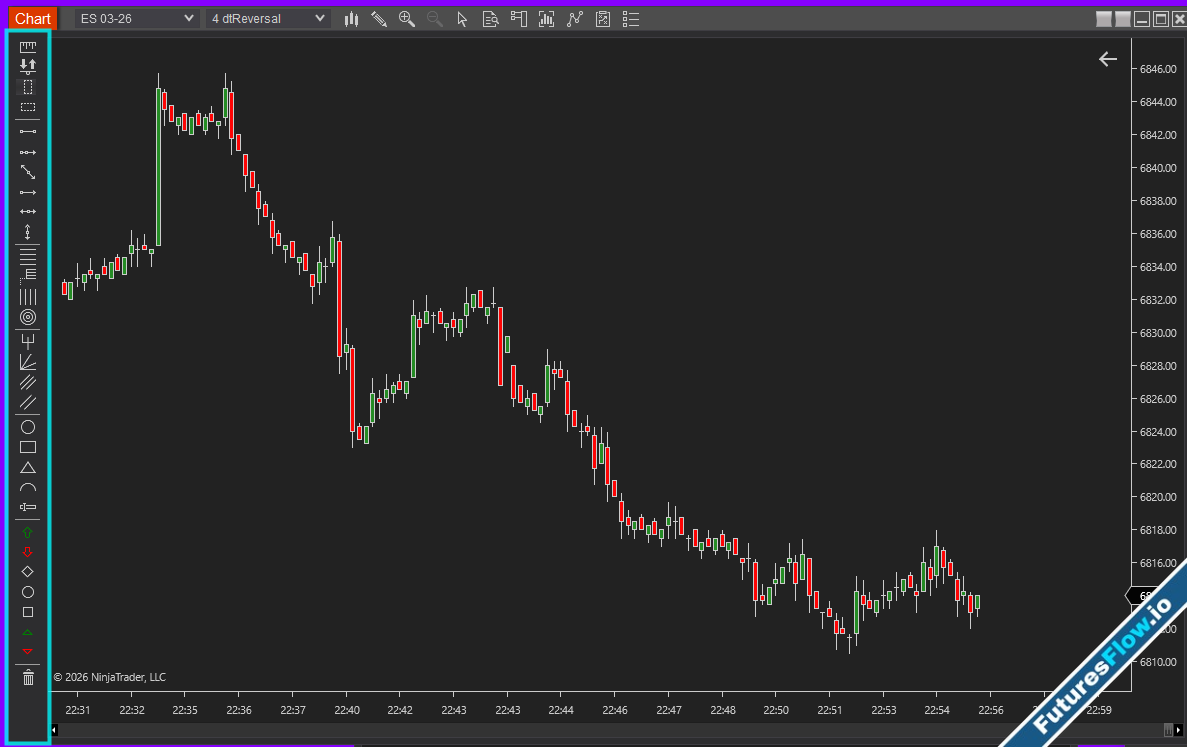Choose the Andrews Pitchfork tool
1187x747 pixels.
click(28, 341)
